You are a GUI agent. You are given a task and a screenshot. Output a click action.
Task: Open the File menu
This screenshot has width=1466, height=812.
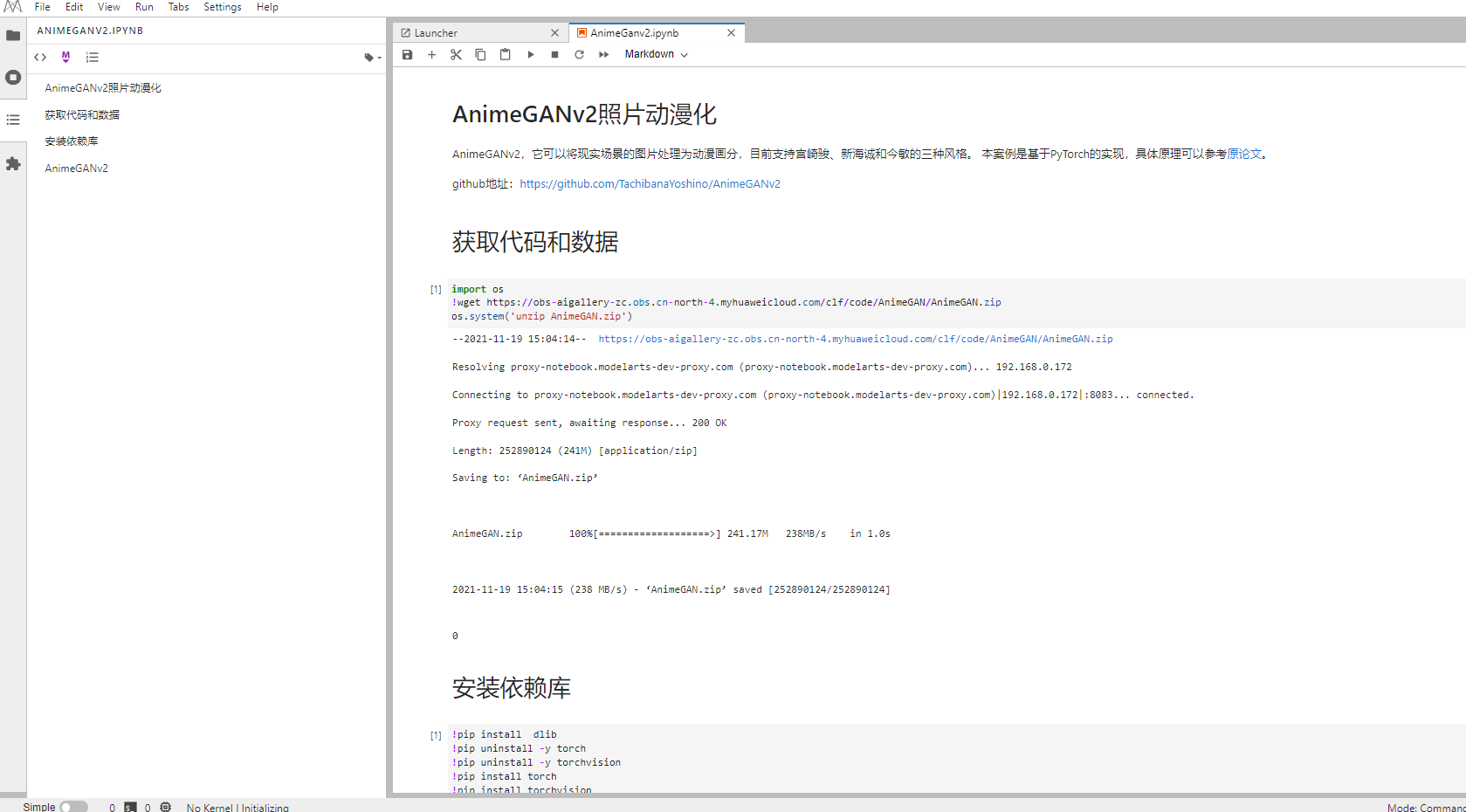pyautogui.click(x=42, y=7)
